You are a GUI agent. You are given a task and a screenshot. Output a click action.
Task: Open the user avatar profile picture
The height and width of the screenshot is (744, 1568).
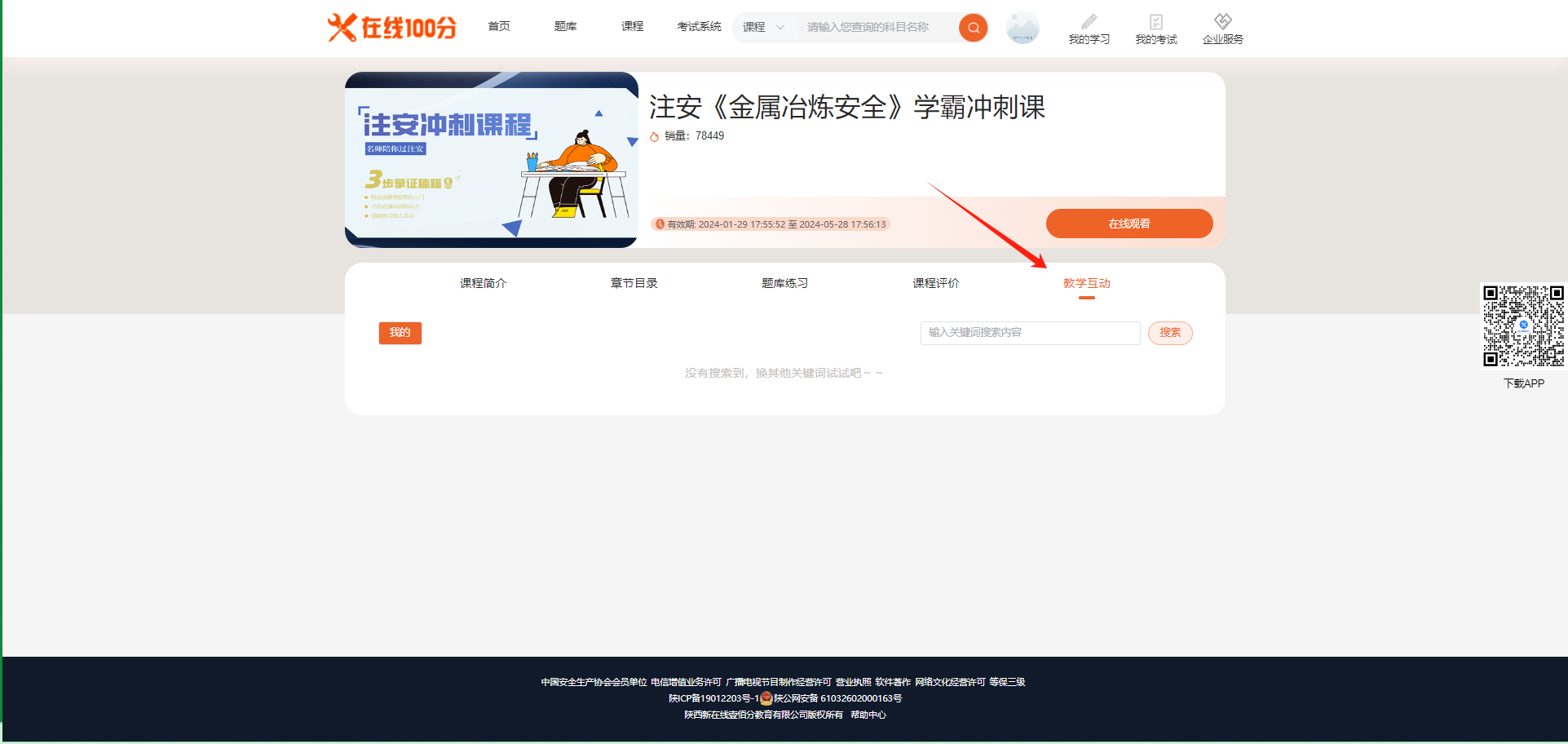pyautogui.click(x=1023, y=27)
